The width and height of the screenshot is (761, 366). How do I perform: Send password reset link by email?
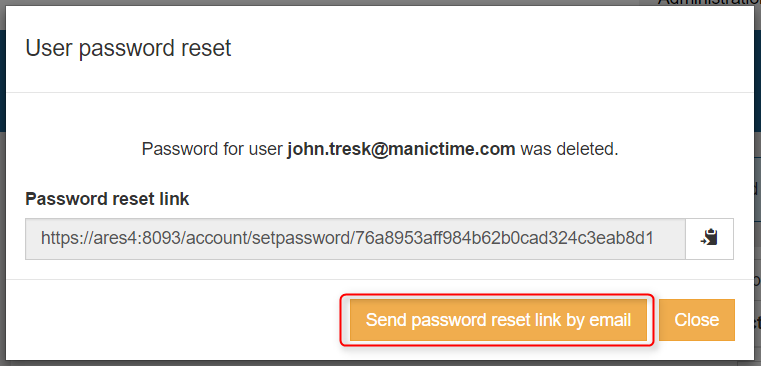[x=498, y=320]
